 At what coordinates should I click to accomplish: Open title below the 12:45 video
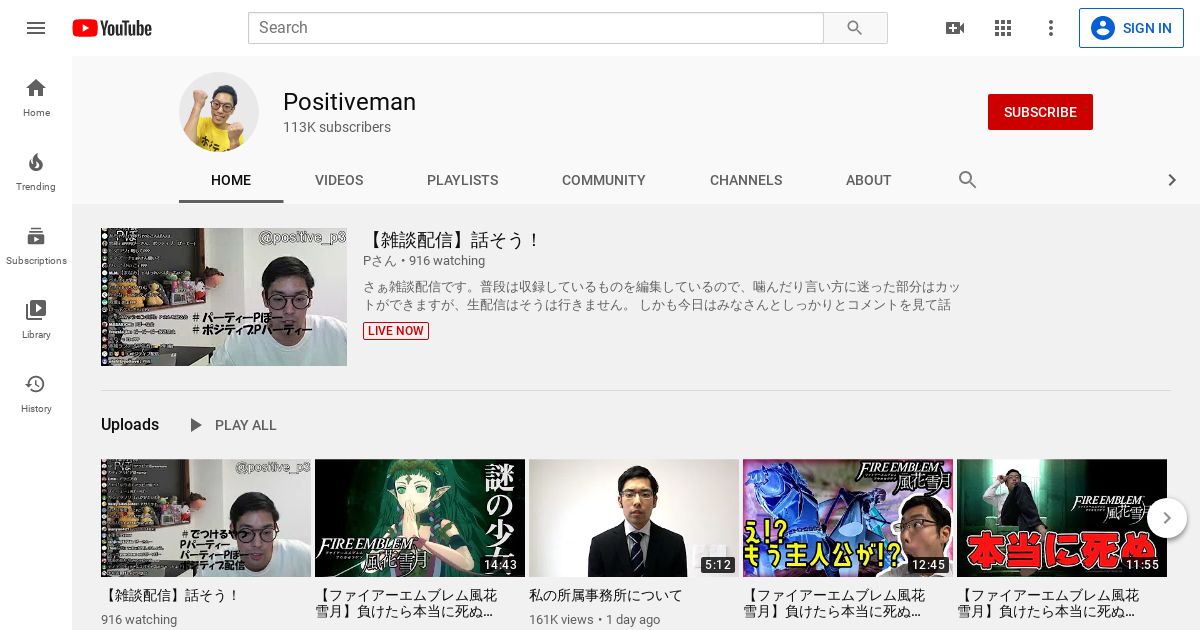pyautogui.click(x=834, y=603)
